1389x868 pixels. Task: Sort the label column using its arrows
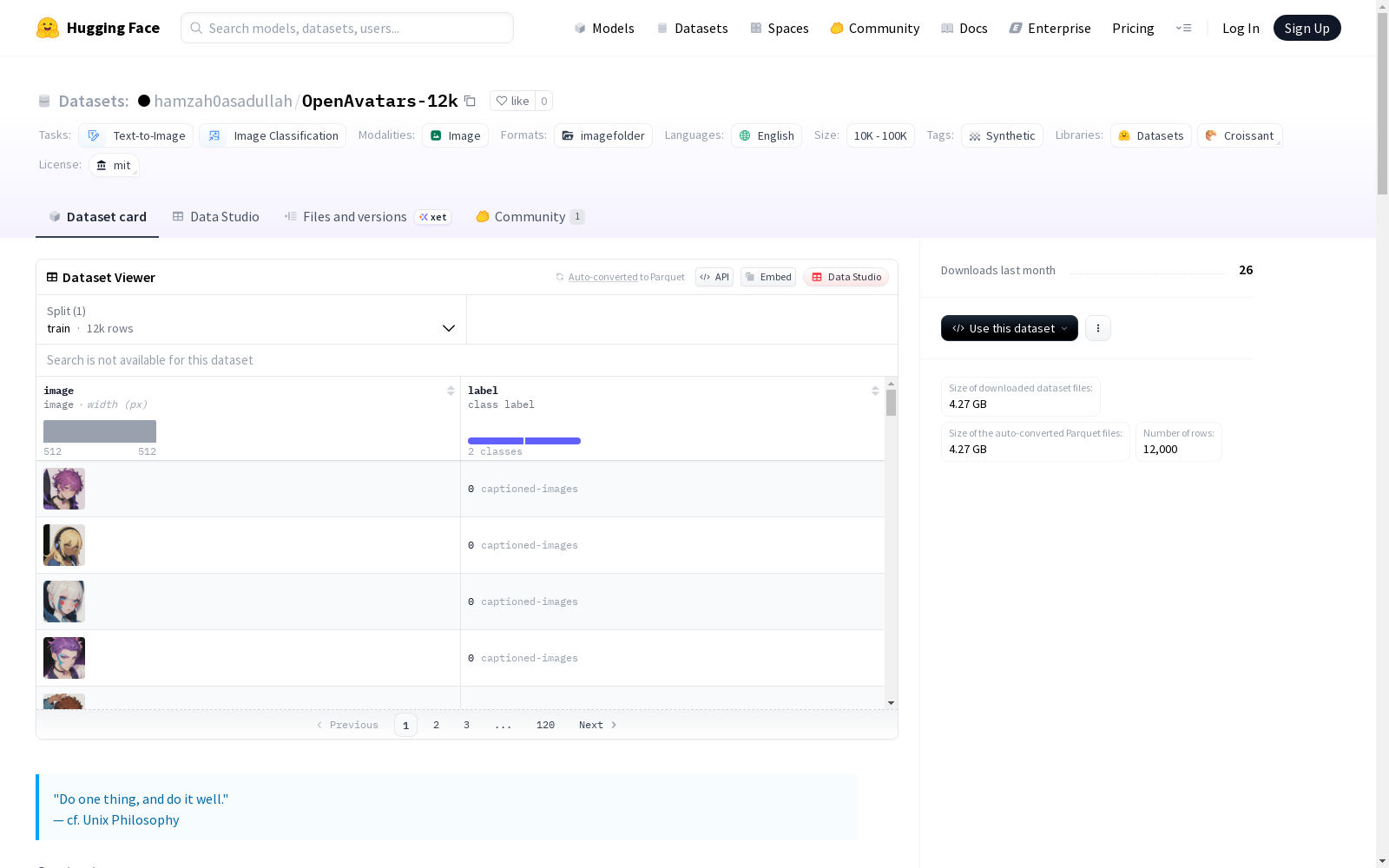[875, 391]
